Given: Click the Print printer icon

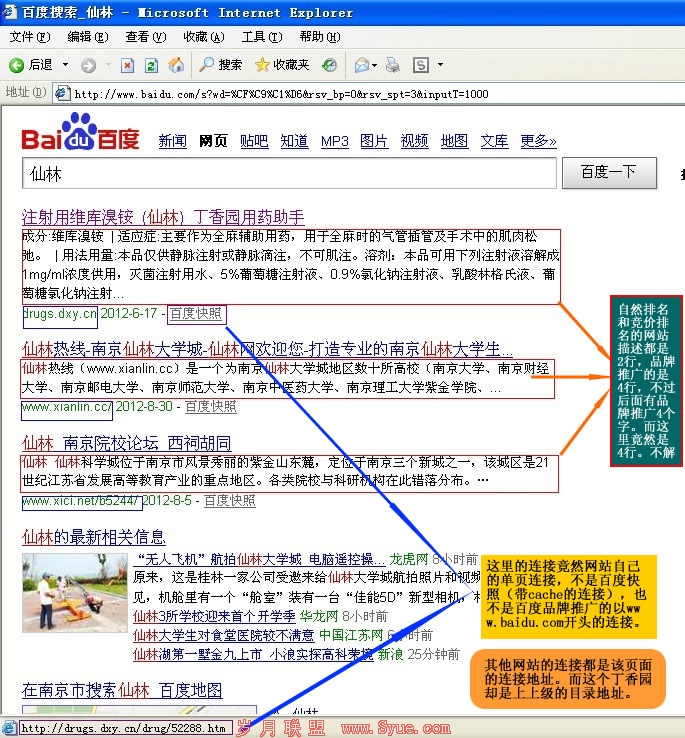Looking at the screenshot, I should click(392, 65).
